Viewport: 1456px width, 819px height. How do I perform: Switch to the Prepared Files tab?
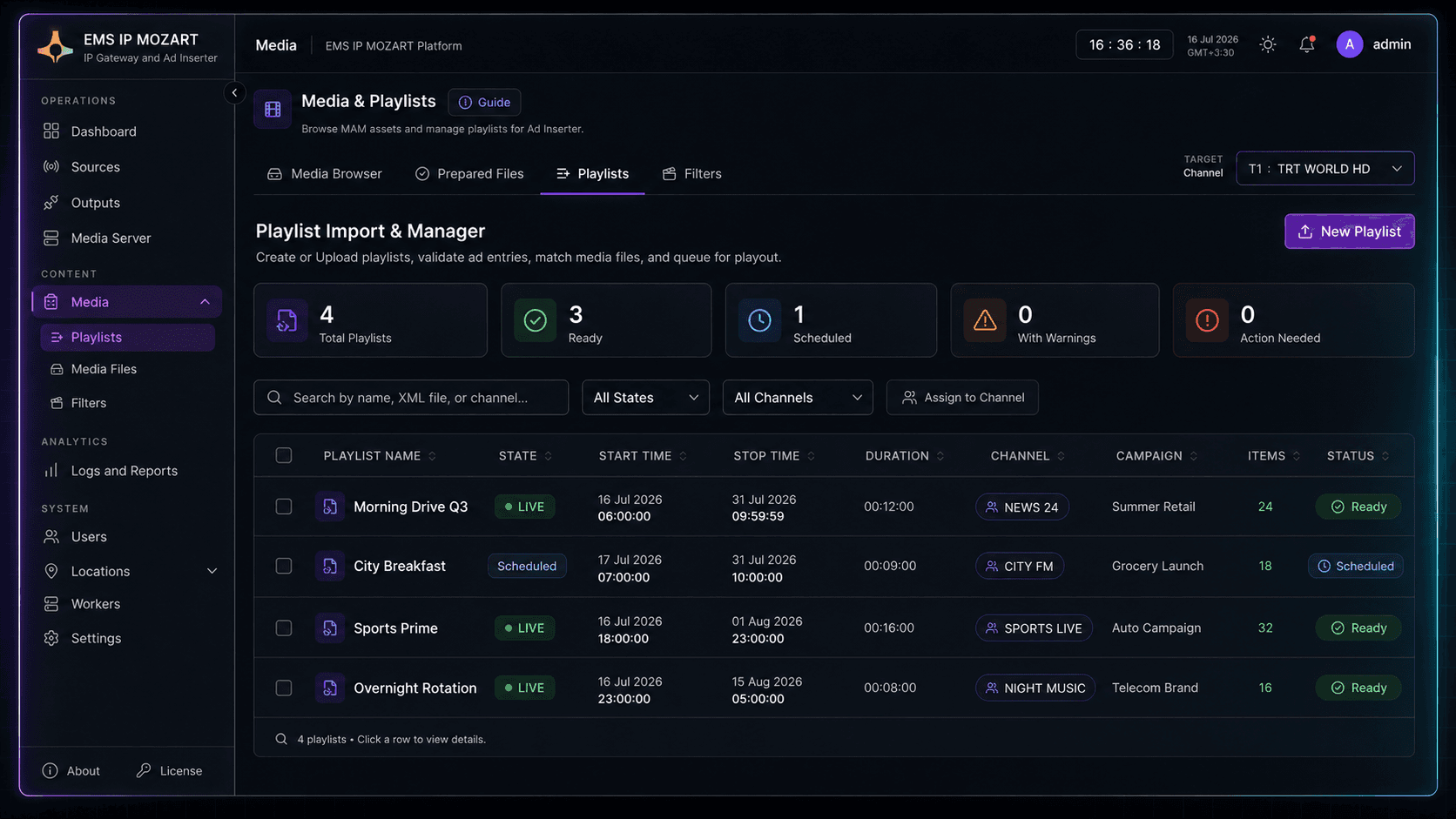[x=469, y=173]
